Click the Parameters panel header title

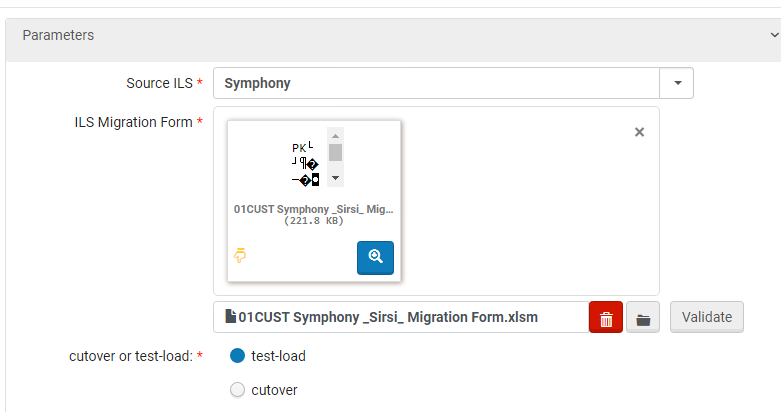click(x=58, y=35)
